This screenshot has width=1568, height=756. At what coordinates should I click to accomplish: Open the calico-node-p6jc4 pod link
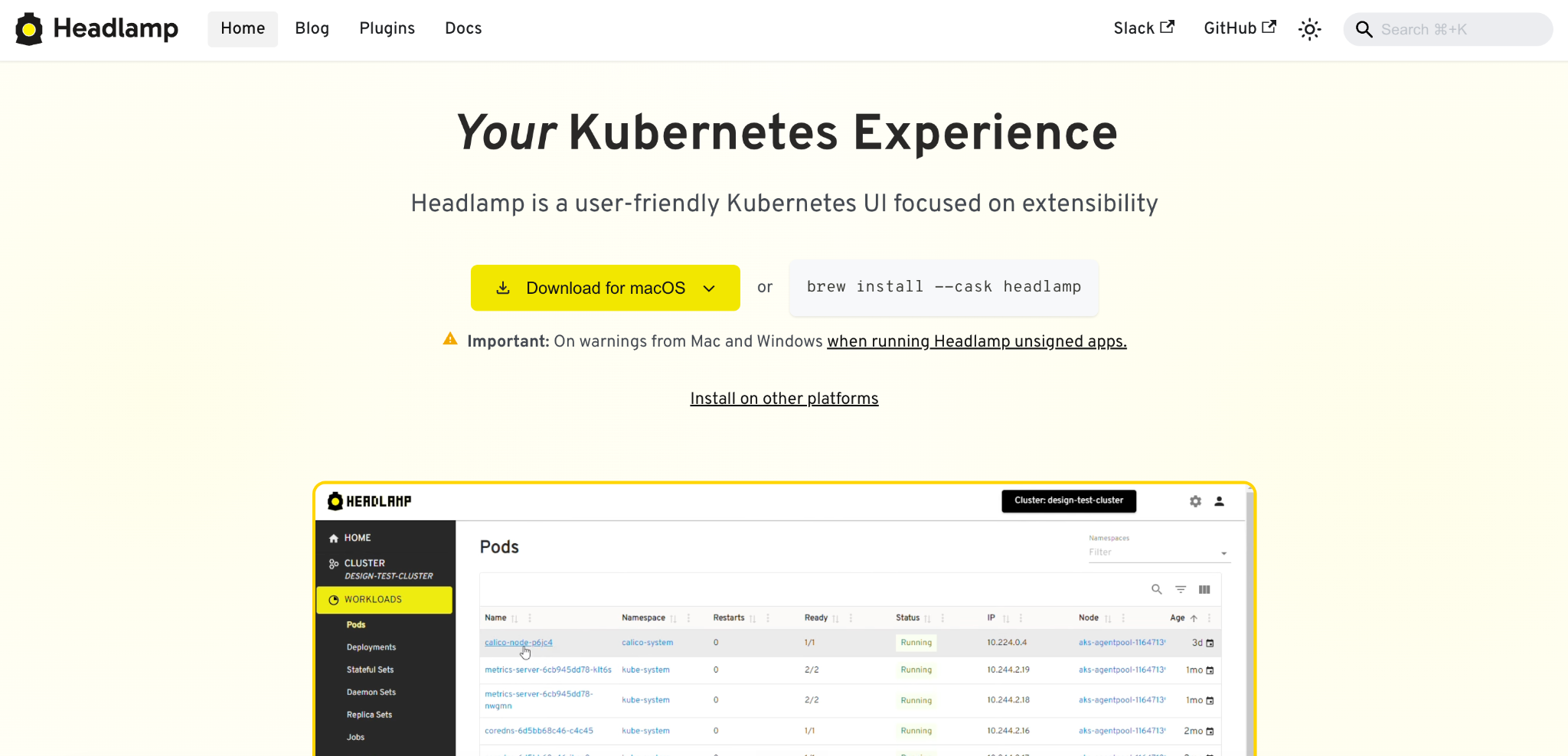click(518, 643)
